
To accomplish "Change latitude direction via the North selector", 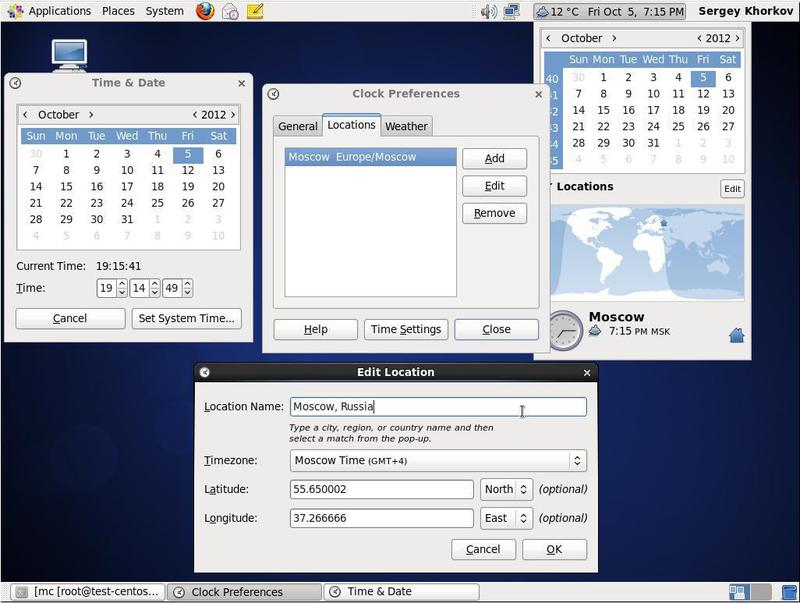I will [x=506, y=489].
